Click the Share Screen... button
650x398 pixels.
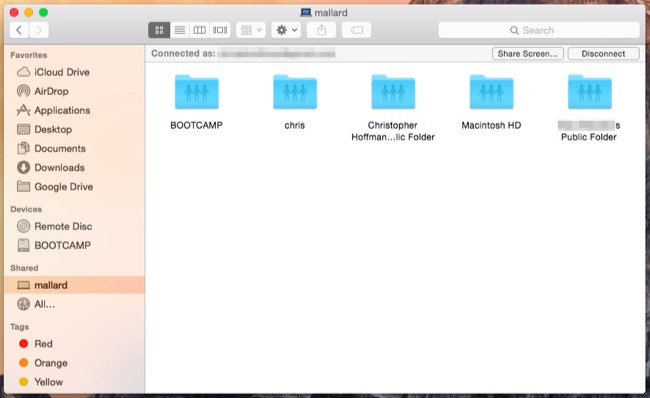click(528, 54)
